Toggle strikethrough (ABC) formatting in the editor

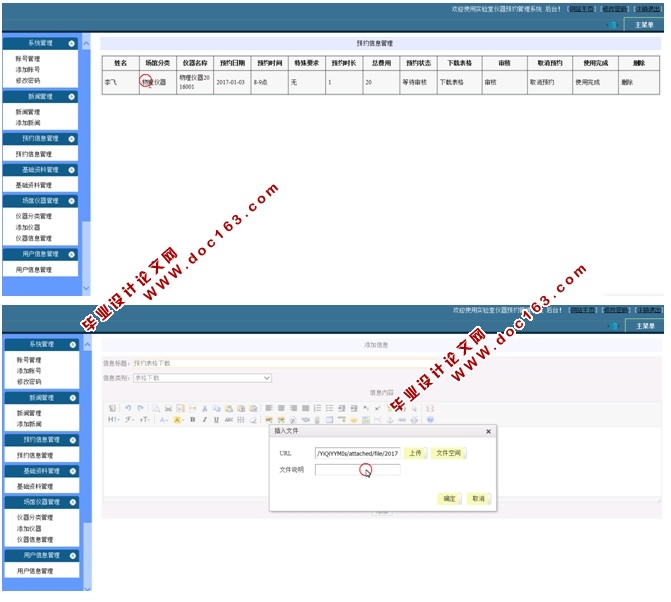point(229,420)
